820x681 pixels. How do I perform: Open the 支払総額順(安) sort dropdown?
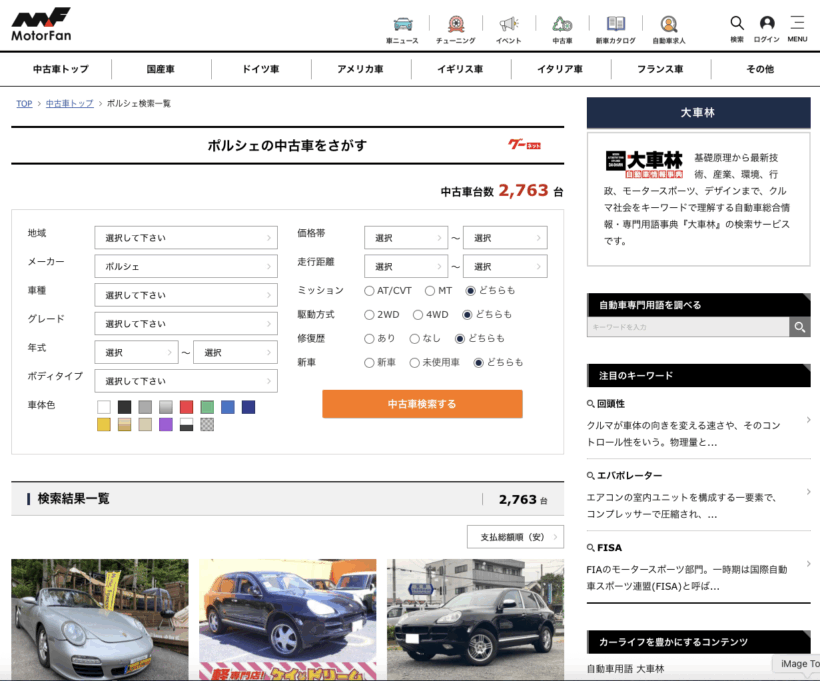(x=515, y=537)
